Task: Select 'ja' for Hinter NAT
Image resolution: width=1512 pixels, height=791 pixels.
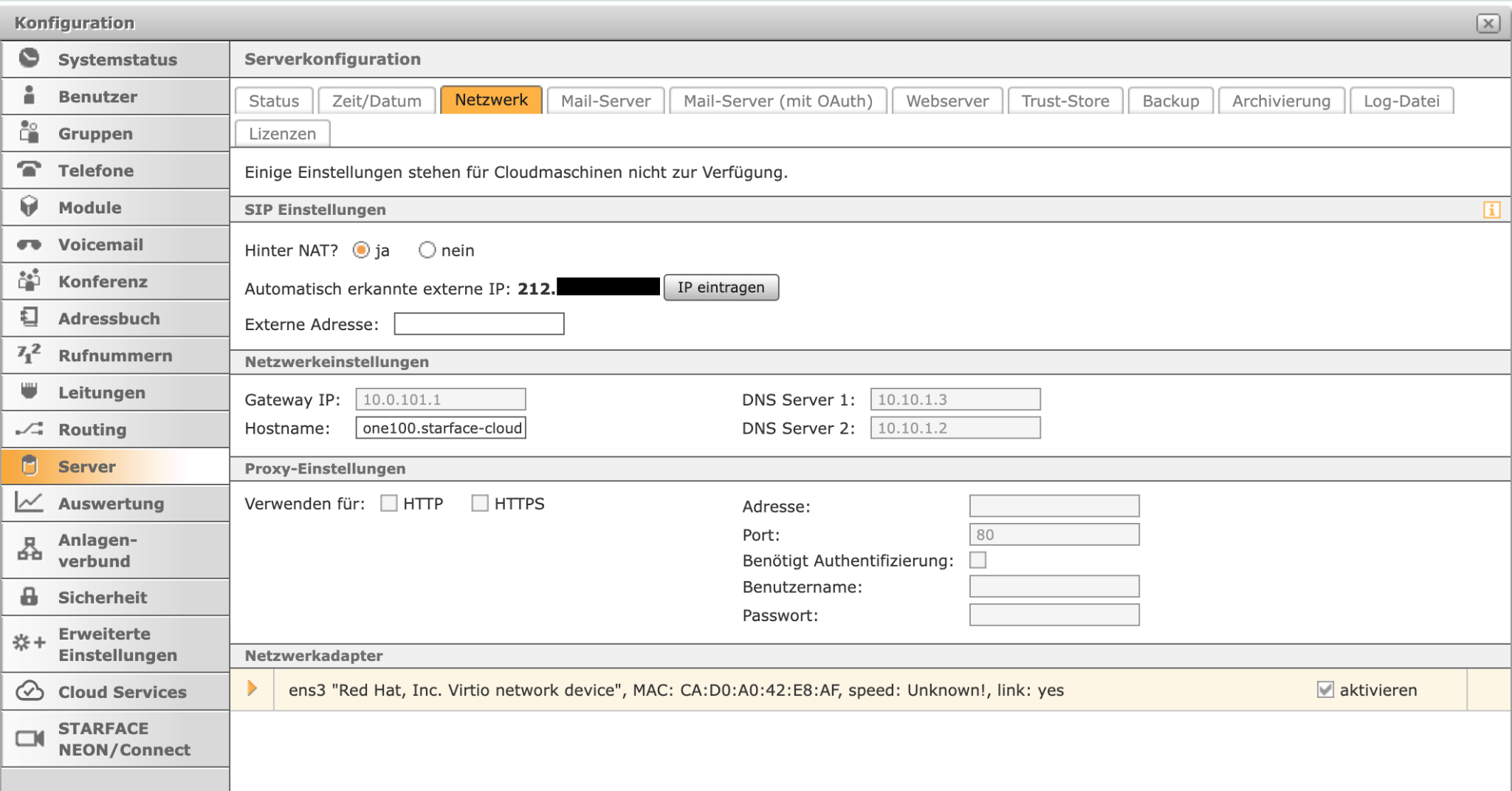Action: tap(361, 250)
